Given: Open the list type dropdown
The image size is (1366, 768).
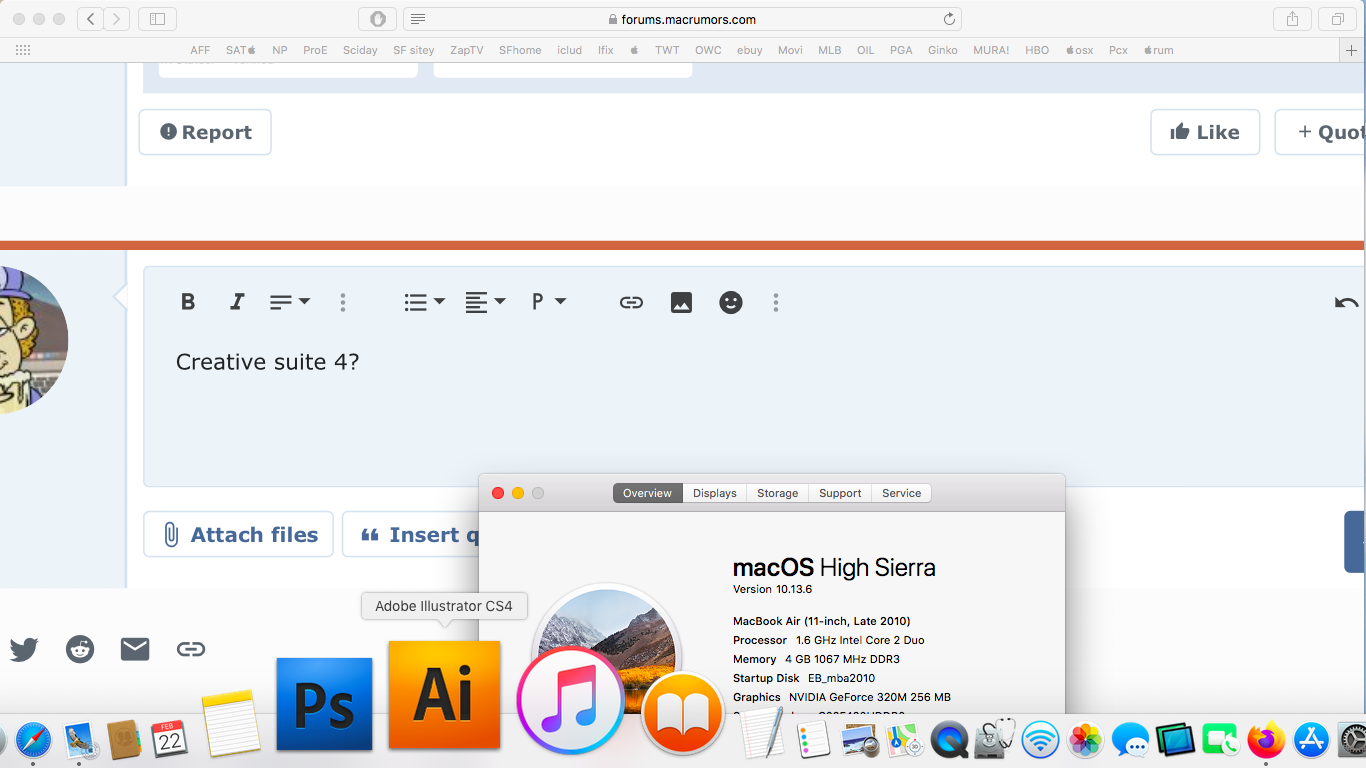Looking at the screenshot, I should pyautogui.click(x=425, y=302).
